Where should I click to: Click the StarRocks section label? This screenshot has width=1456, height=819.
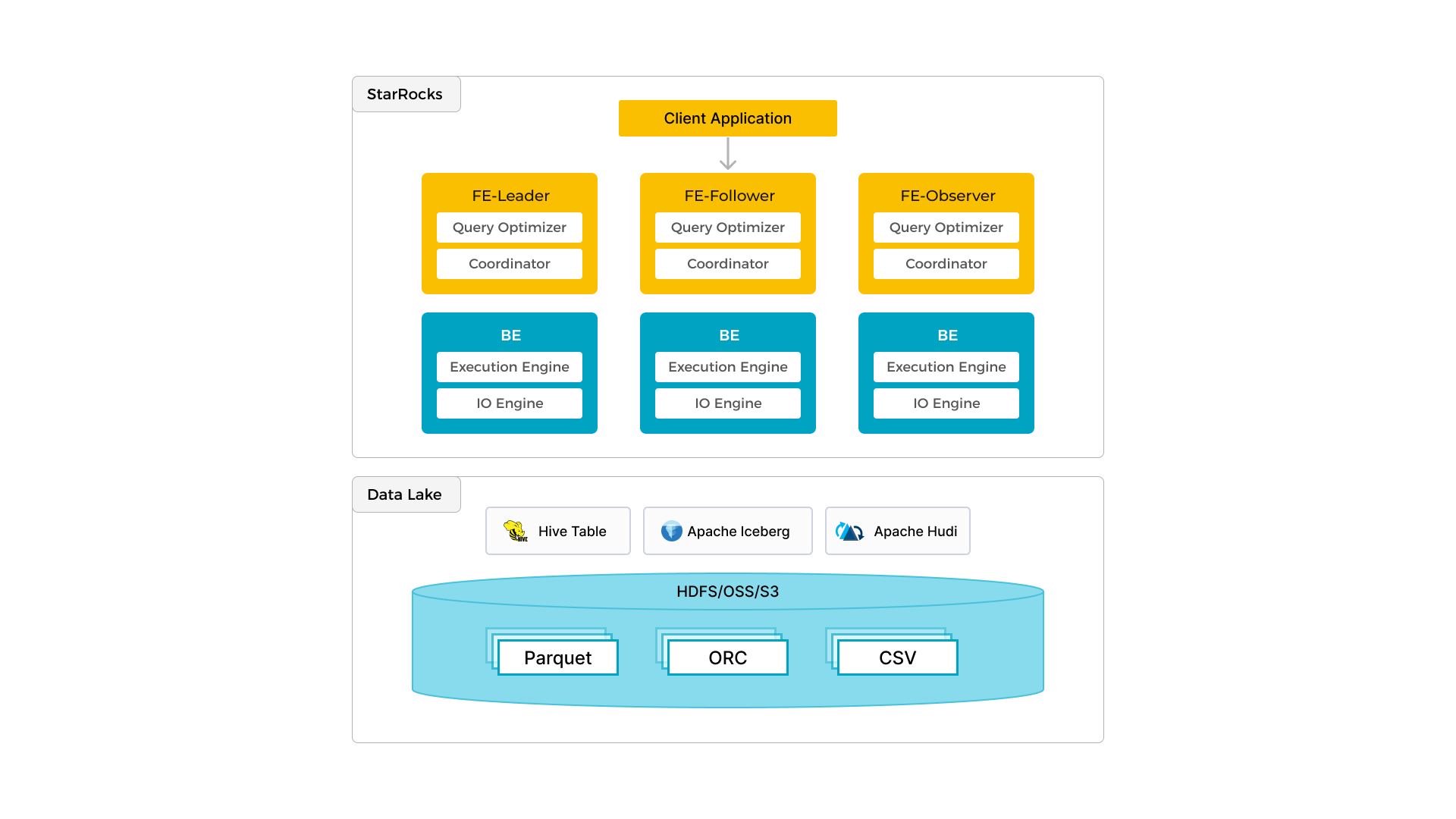click(406, 94)
